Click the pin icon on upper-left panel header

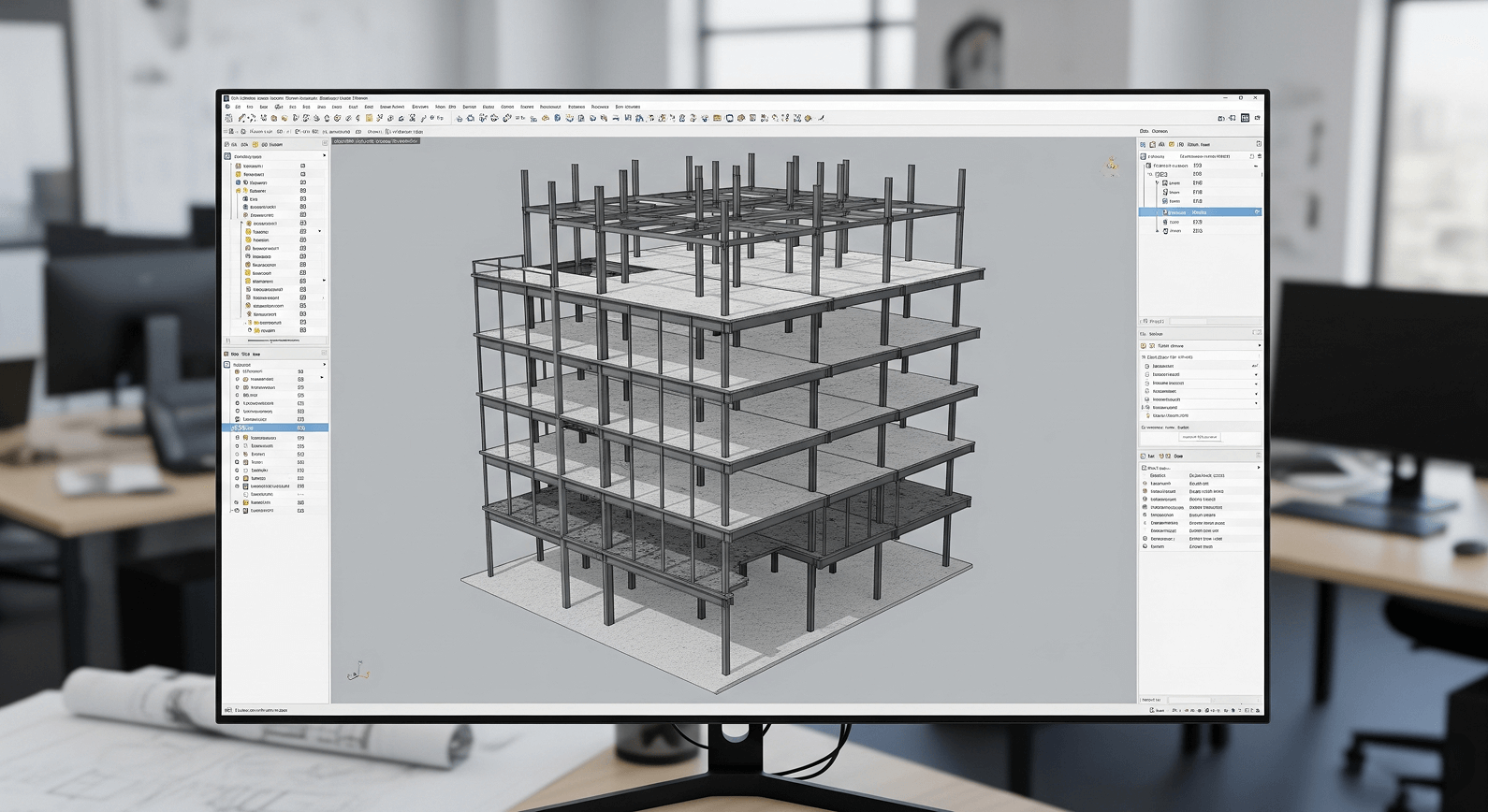pos(325,144)
